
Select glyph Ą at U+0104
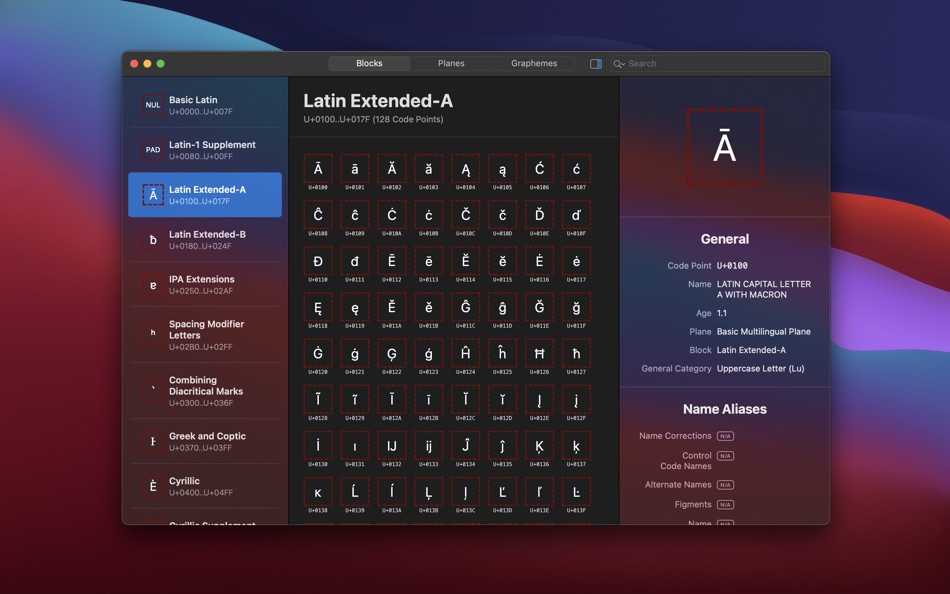[465, 169]
